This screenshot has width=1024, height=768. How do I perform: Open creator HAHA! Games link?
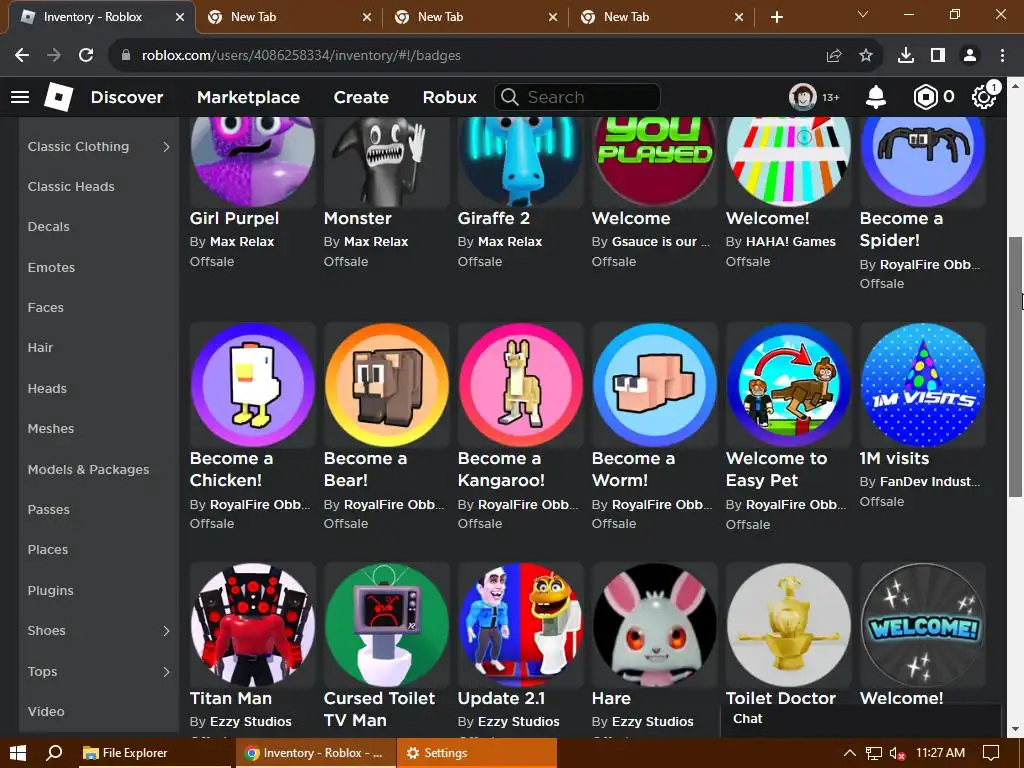point(790,242)
